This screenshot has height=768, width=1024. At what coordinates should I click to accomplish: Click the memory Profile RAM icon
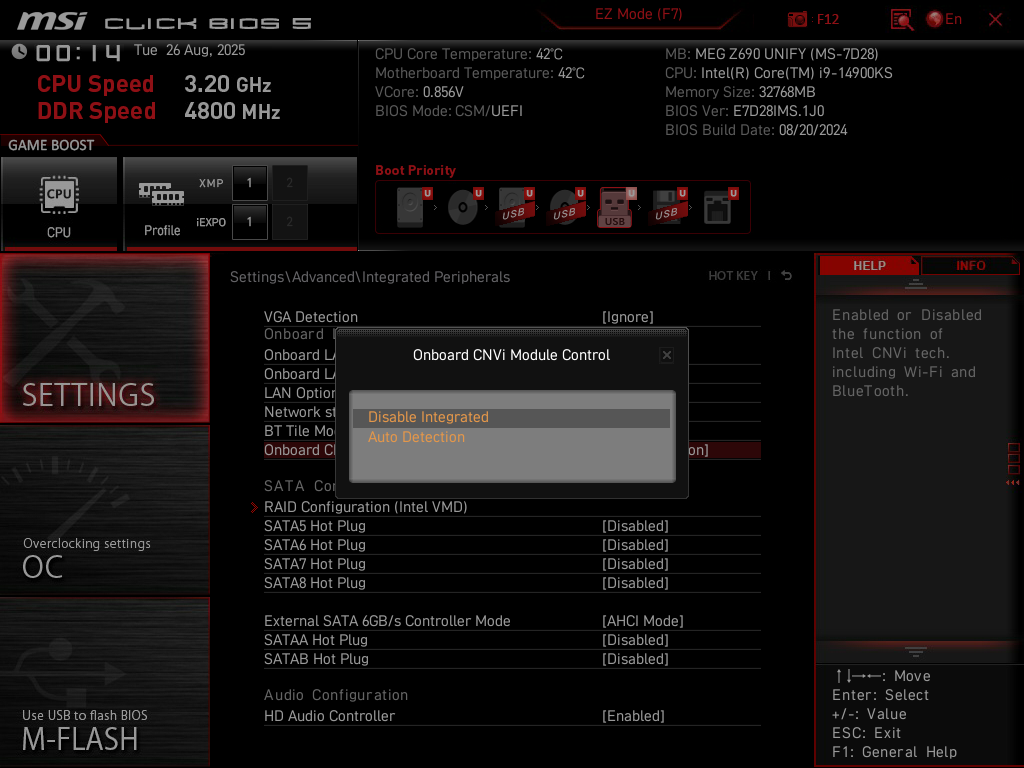(x=161, y=194)
